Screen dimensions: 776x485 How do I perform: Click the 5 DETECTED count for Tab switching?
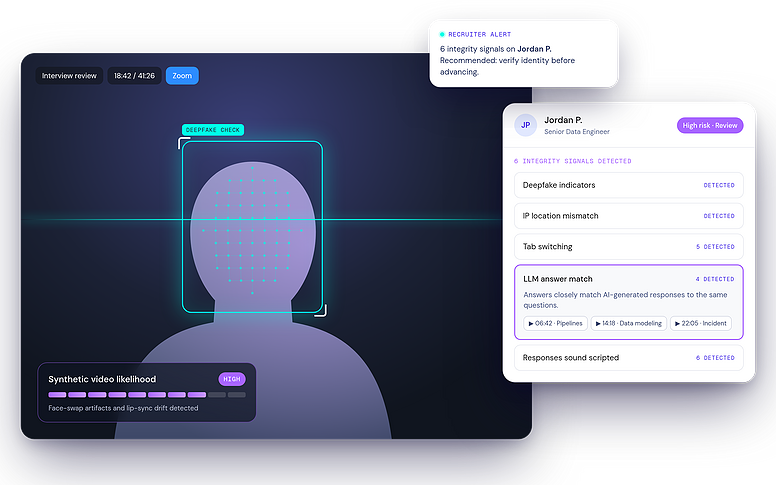(715, 246)
